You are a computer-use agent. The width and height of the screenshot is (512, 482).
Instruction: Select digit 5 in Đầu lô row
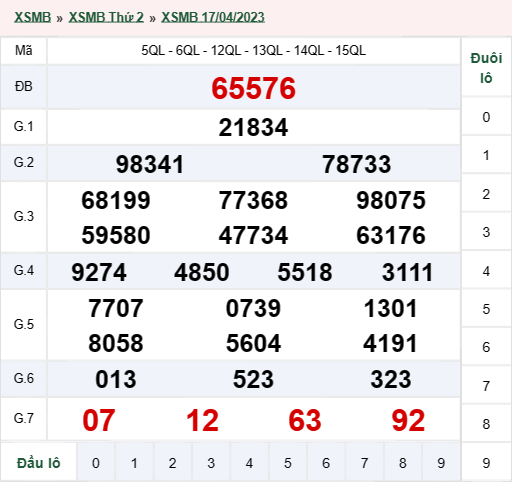pos(288,463)
